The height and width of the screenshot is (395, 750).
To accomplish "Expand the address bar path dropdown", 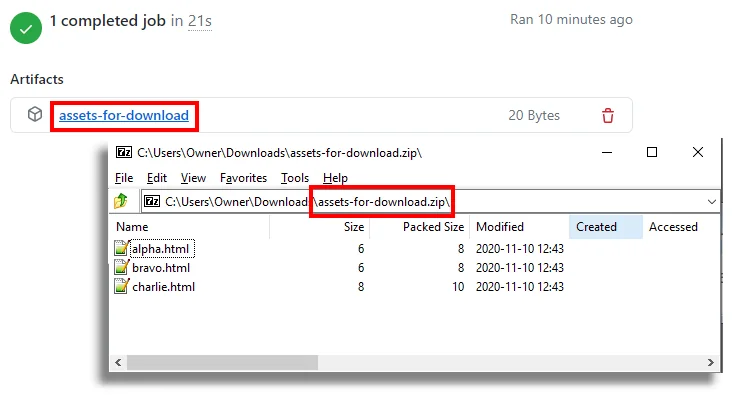I will 712,202.
